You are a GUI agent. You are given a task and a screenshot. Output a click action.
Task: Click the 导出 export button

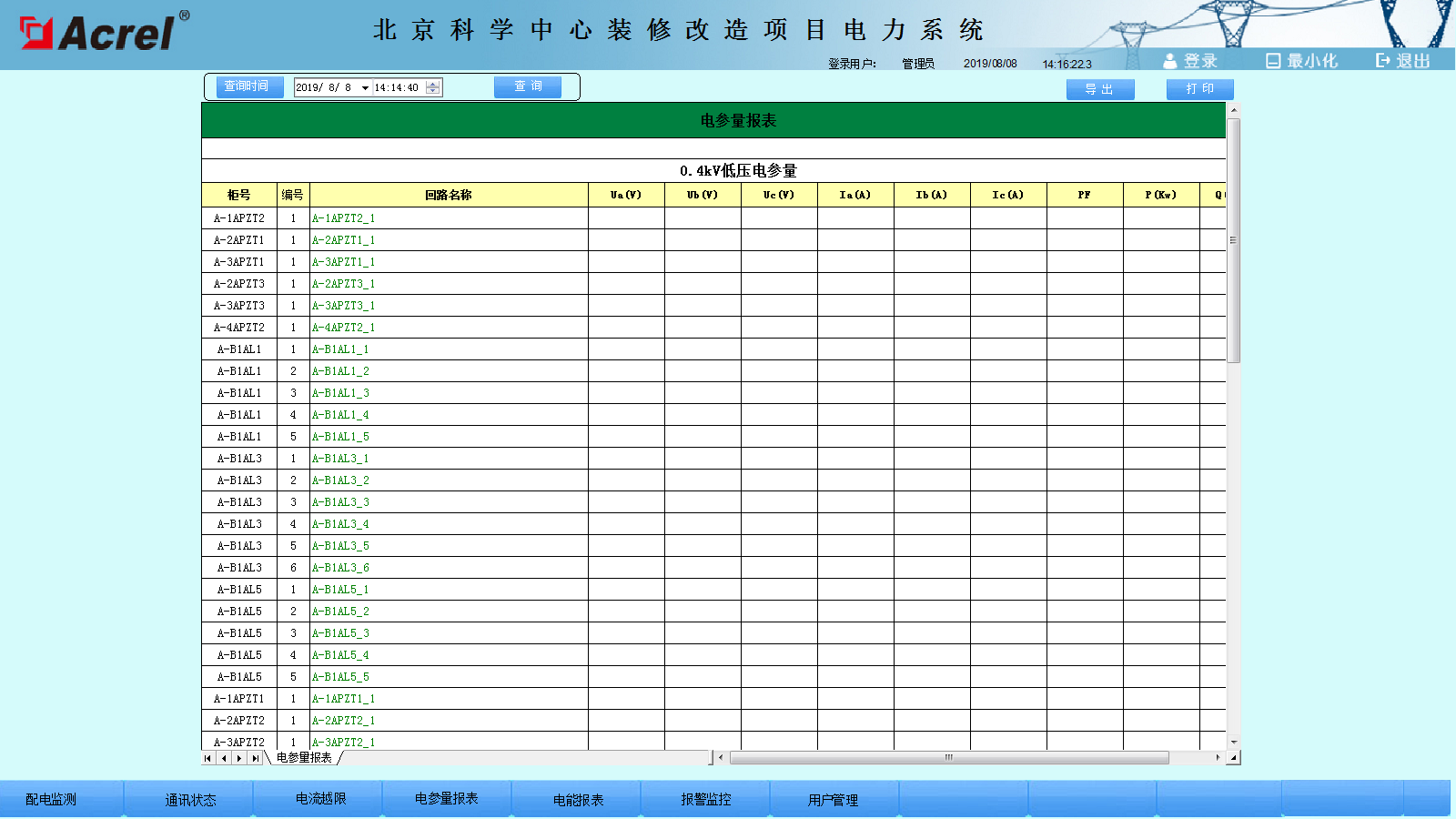pos(1099,89)
